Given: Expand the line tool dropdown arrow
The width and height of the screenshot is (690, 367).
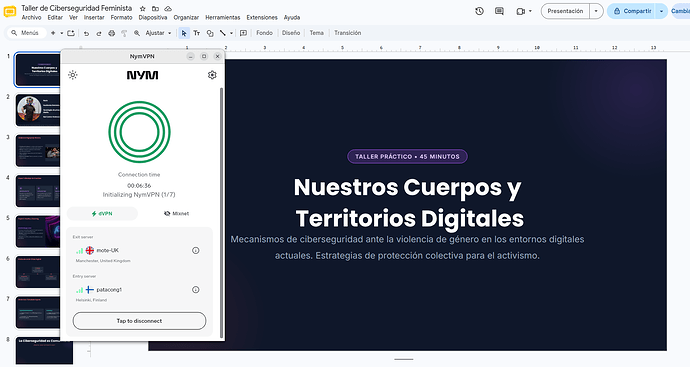Looking at the screenshot, I should click(231, 33).
